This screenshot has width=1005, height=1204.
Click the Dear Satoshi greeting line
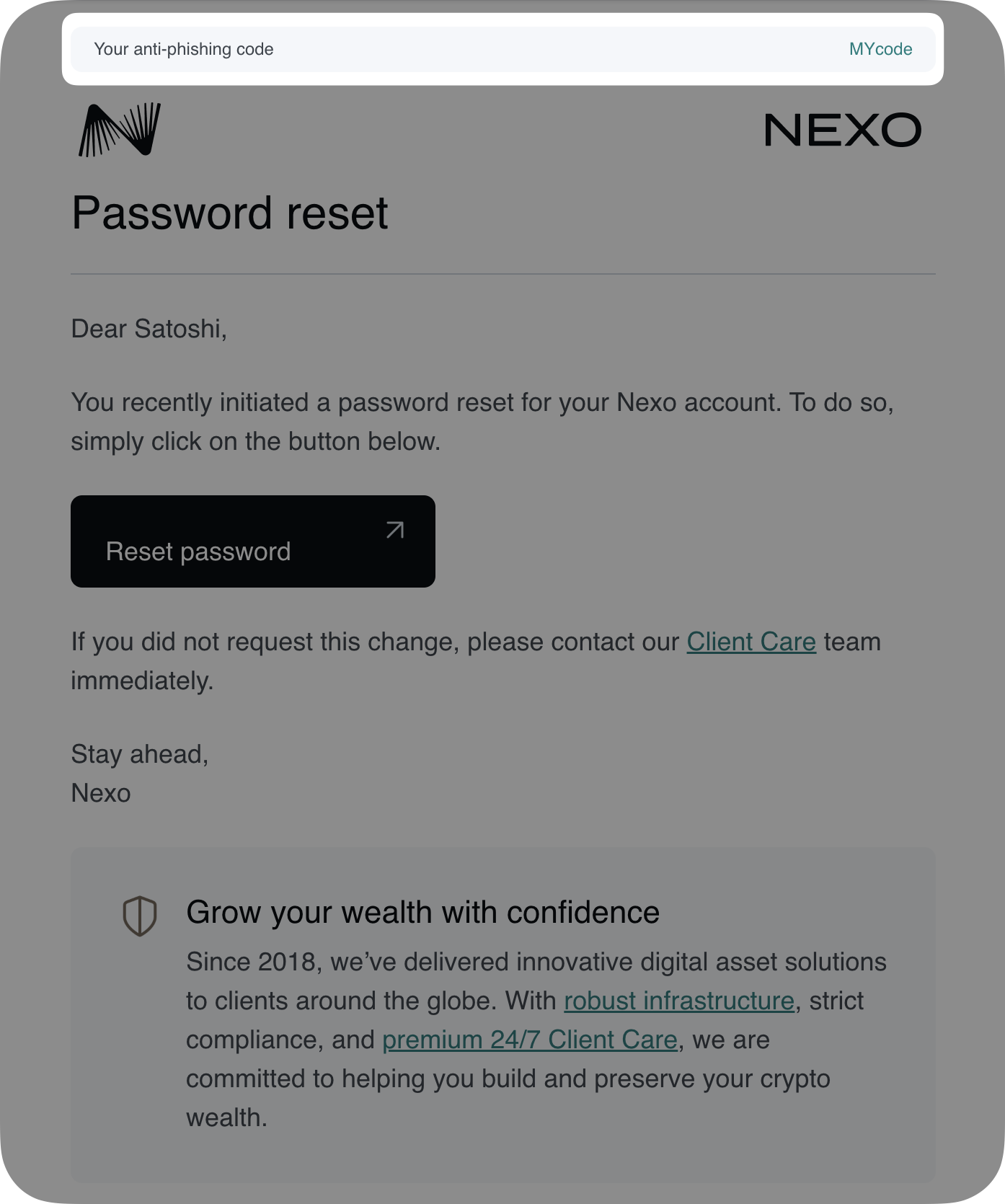coord(149,329)
